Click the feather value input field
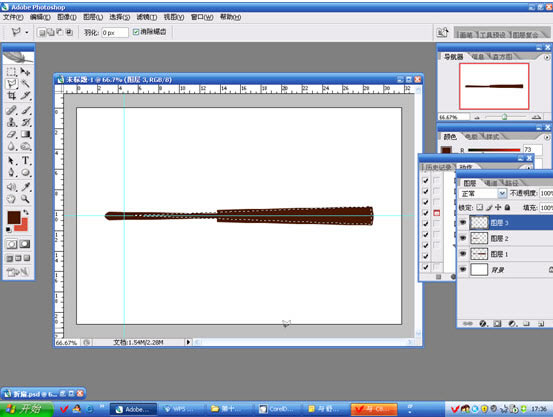The height and width of the screenshot is (417, 553). pyautogui.click(x=115, y=32)
